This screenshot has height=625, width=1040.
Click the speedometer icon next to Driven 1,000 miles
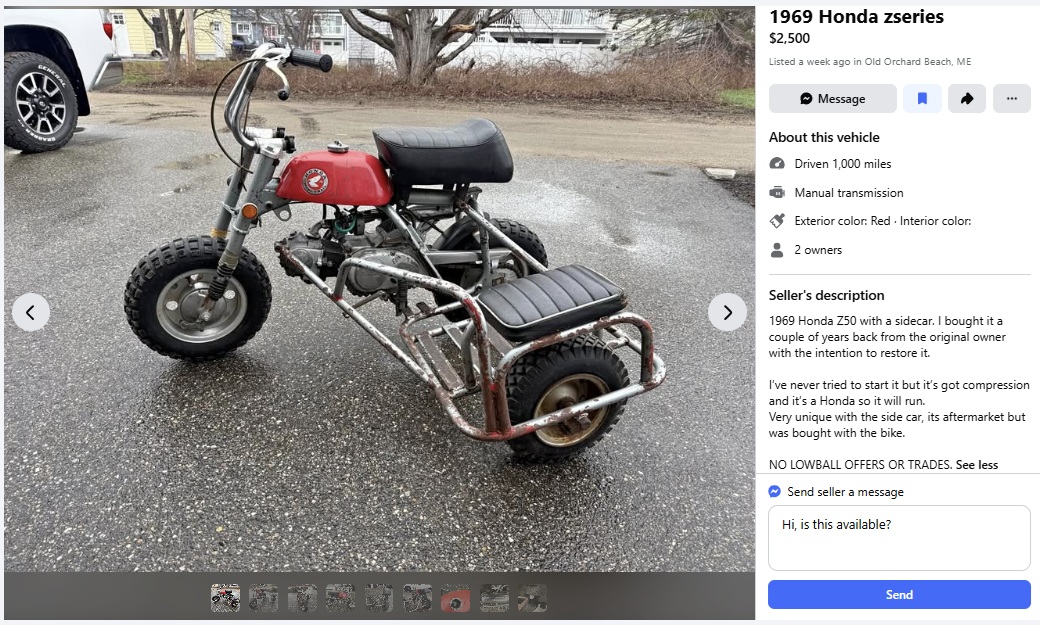777,164
